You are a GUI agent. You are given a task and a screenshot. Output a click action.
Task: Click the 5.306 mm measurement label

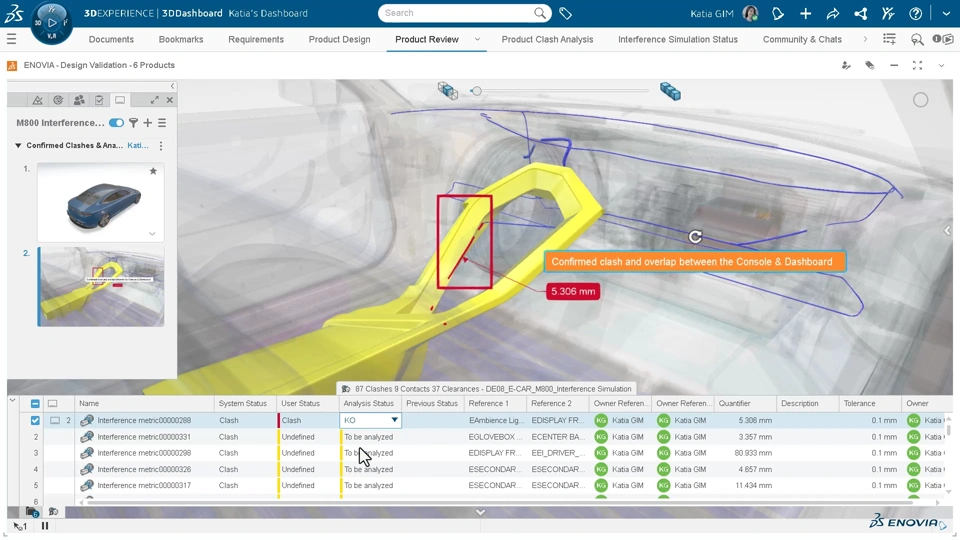point(572,291)
